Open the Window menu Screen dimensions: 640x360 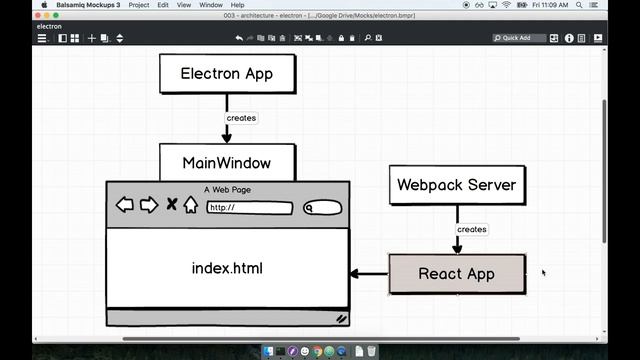pyautogui.click(x=211, y=5)
